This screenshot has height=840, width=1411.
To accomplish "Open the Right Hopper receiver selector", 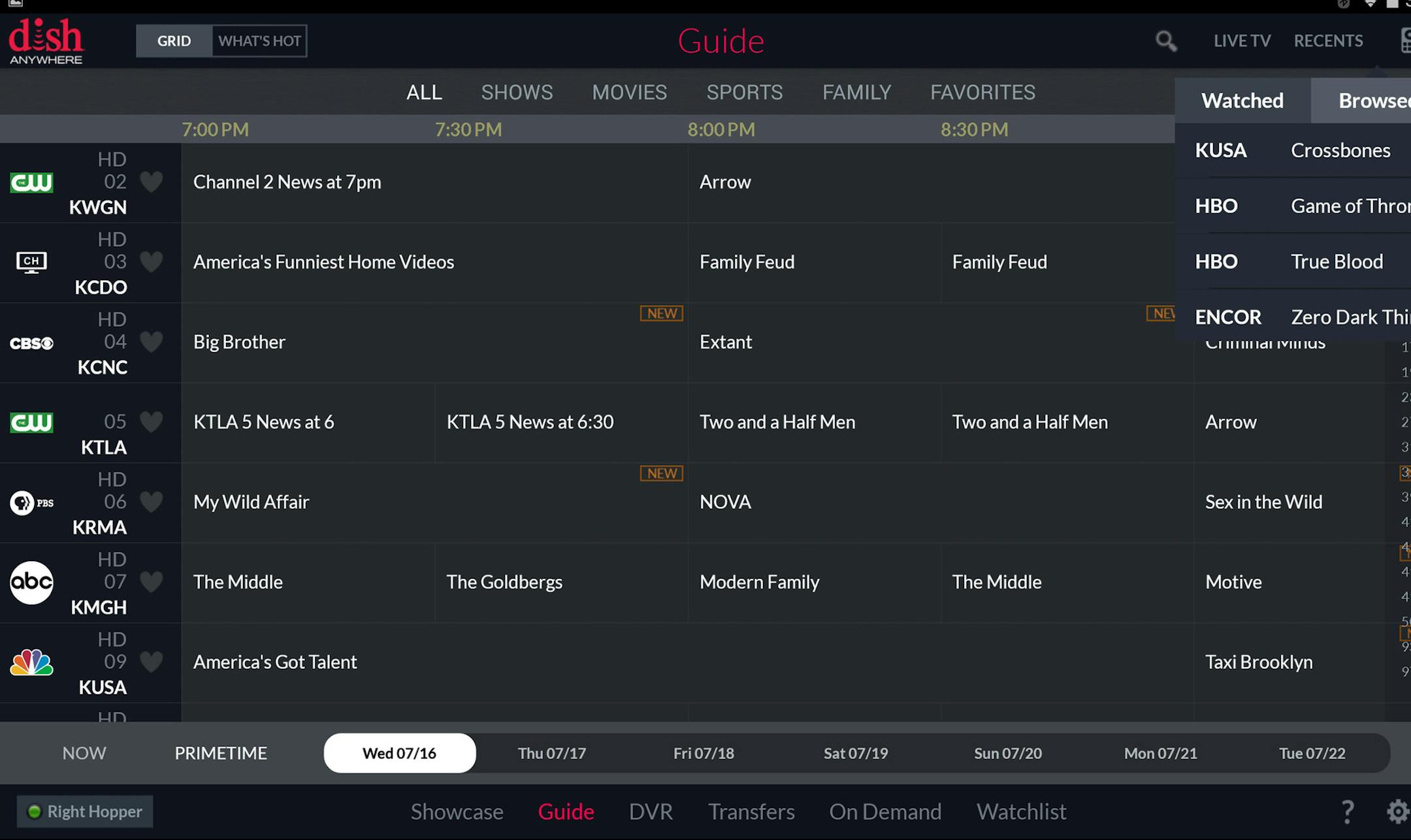I will point(85,811).
